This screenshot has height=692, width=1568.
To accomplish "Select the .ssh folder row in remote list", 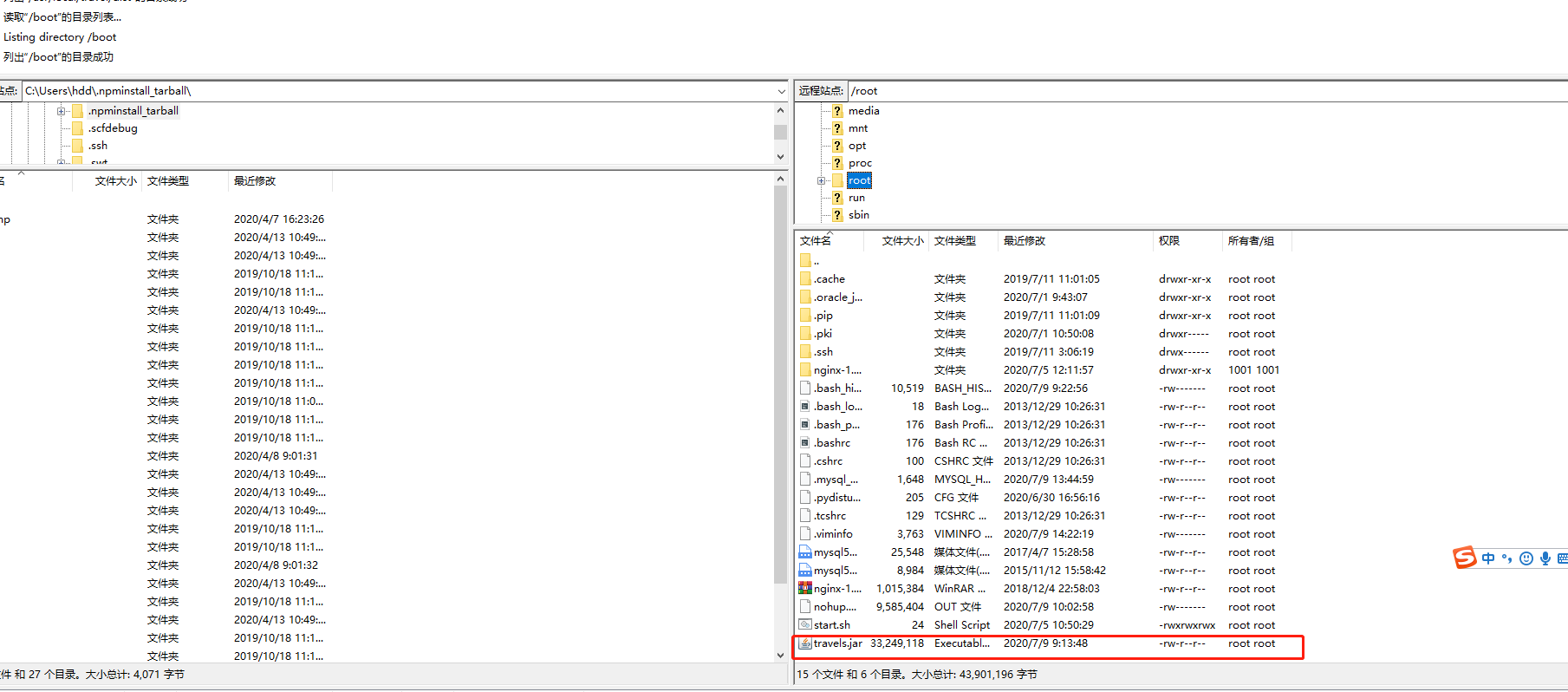I will (x=1043, y=352).
